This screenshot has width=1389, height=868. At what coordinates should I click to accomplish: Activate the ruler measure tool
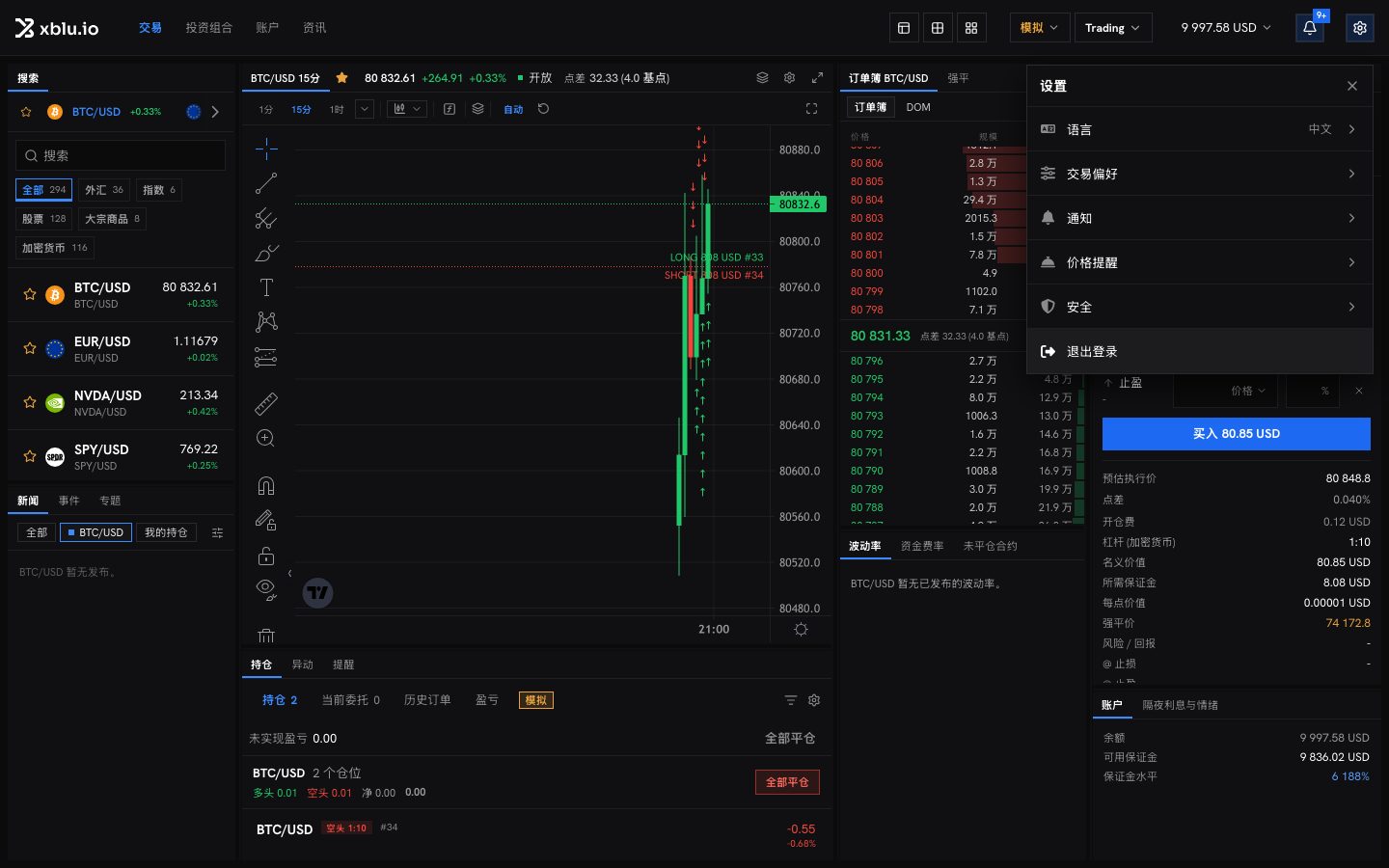click(266, 403)
